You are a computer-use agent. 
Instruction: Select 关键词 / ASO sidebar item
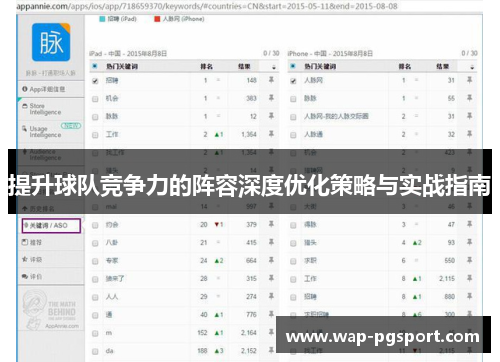click(51, 226)
